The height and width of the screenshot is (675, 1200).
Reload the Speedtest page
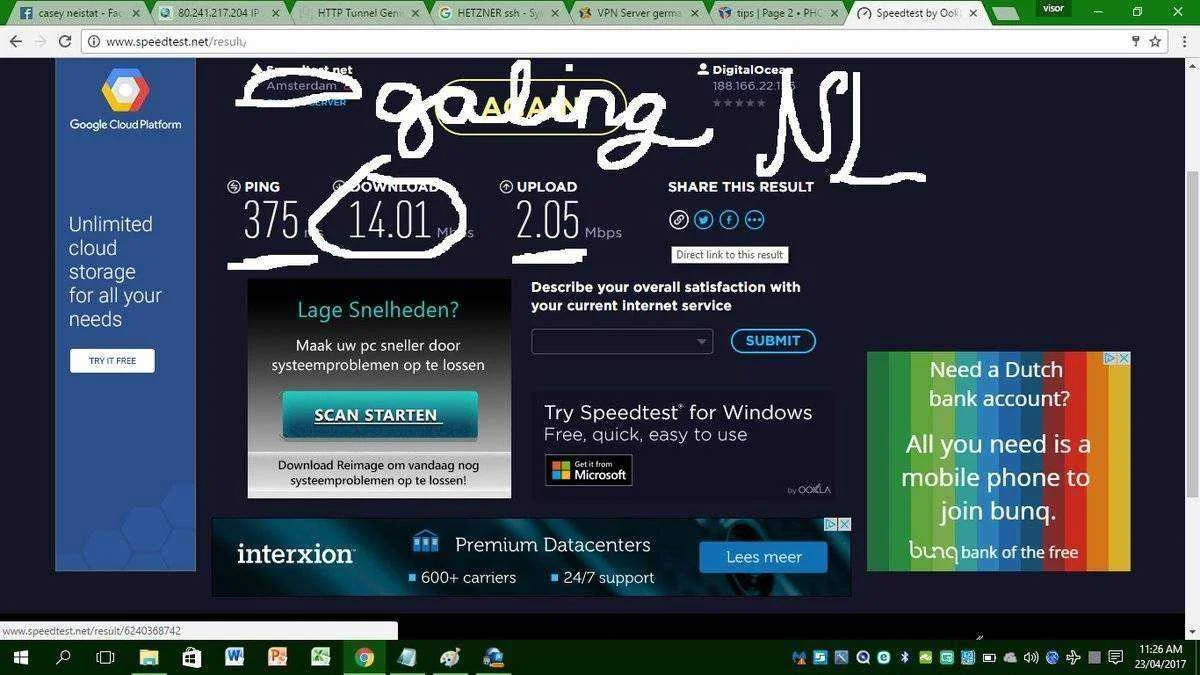pyautogui.click(x=65, y=41)
